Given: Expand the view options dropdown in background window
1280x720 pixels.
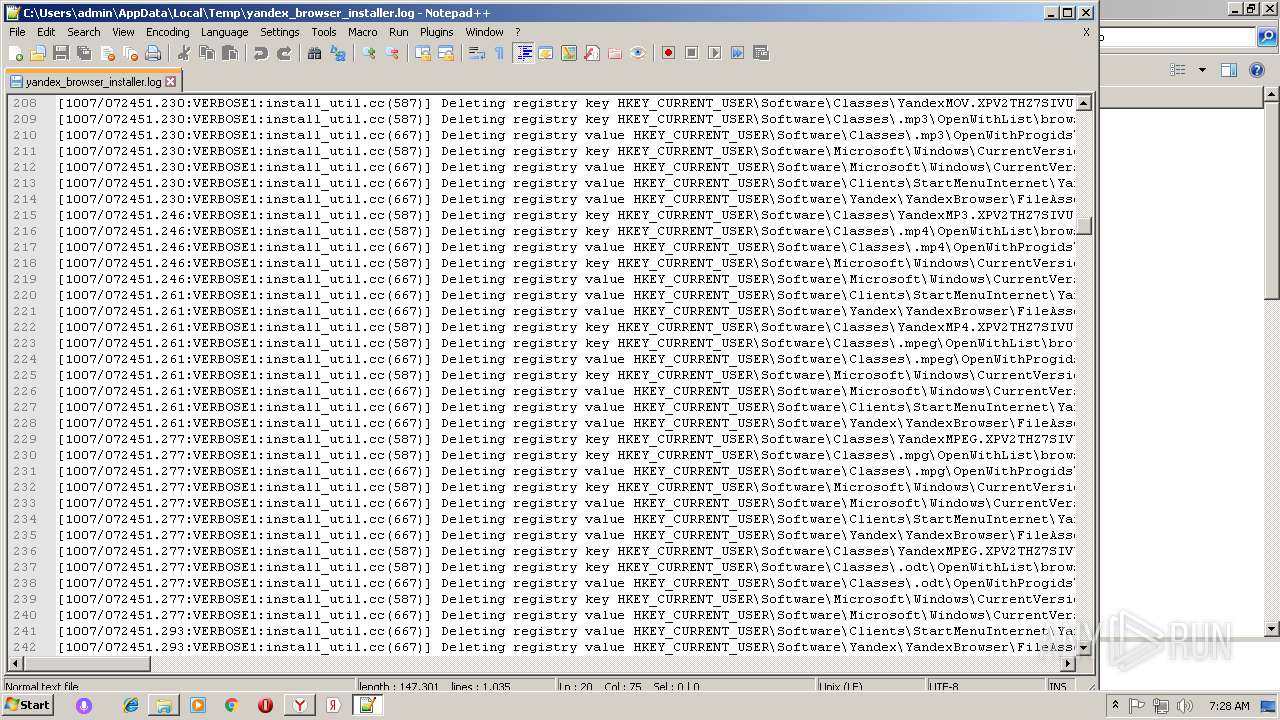Looking at the screenshot, I should click(x=1202, y=70).
